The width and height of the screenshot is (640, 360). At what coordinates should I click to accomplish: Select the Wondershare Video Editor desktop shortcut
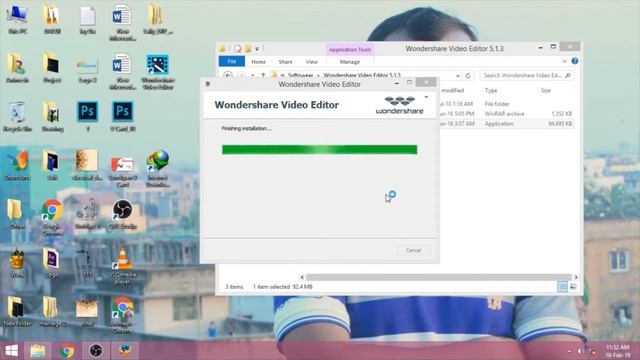[158, 71]
